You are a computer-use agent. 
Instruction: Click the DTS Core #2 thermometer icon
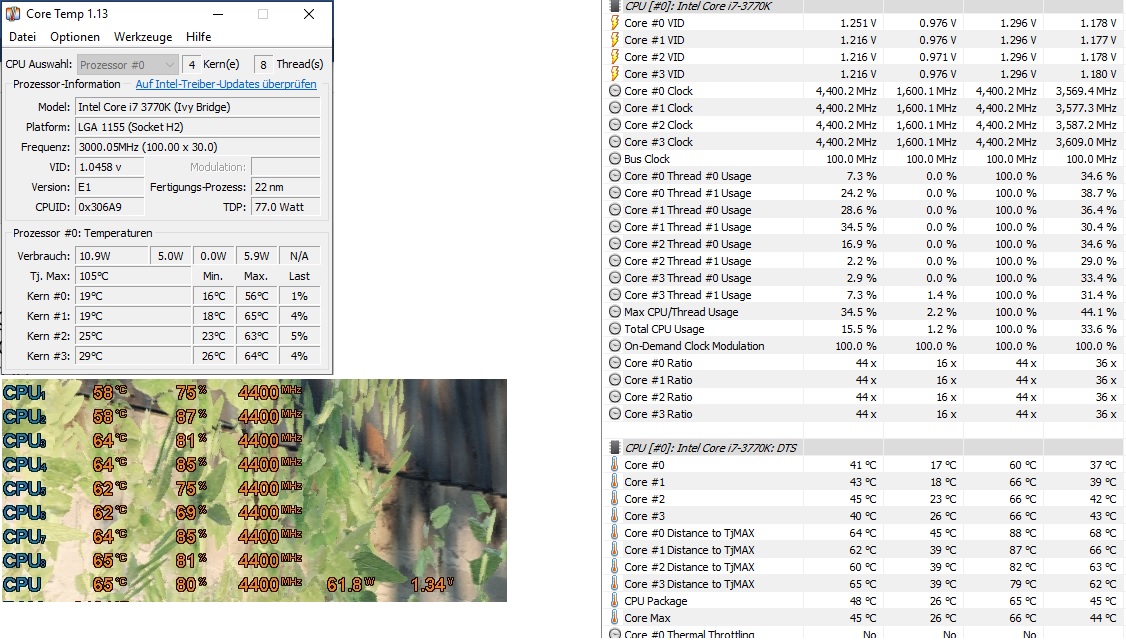[x=615, y=499]
